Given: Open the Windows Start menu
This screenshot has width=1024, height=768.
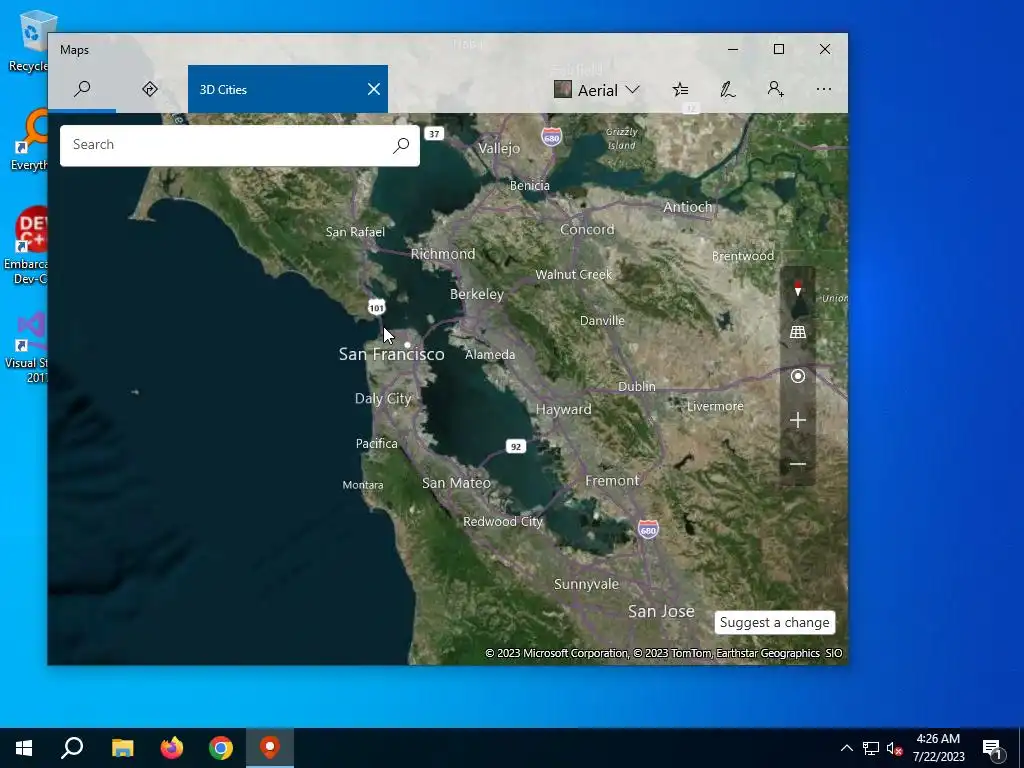Looking at the screenshot, I should coord(24,748).
